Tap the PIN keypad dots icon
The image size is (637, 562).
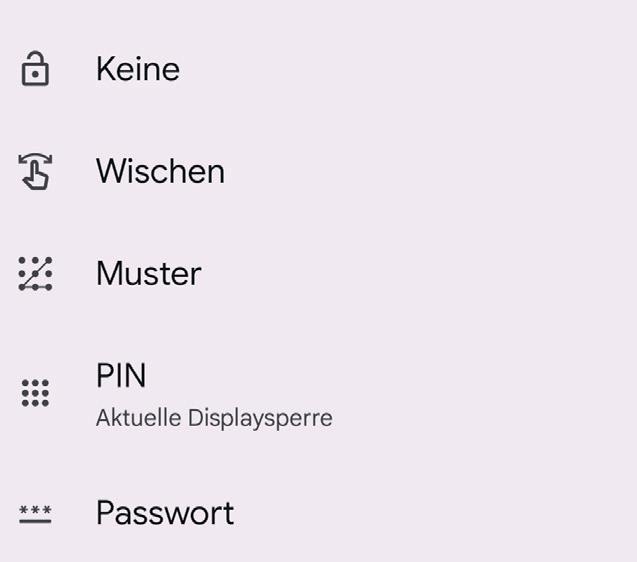point(35,393)
